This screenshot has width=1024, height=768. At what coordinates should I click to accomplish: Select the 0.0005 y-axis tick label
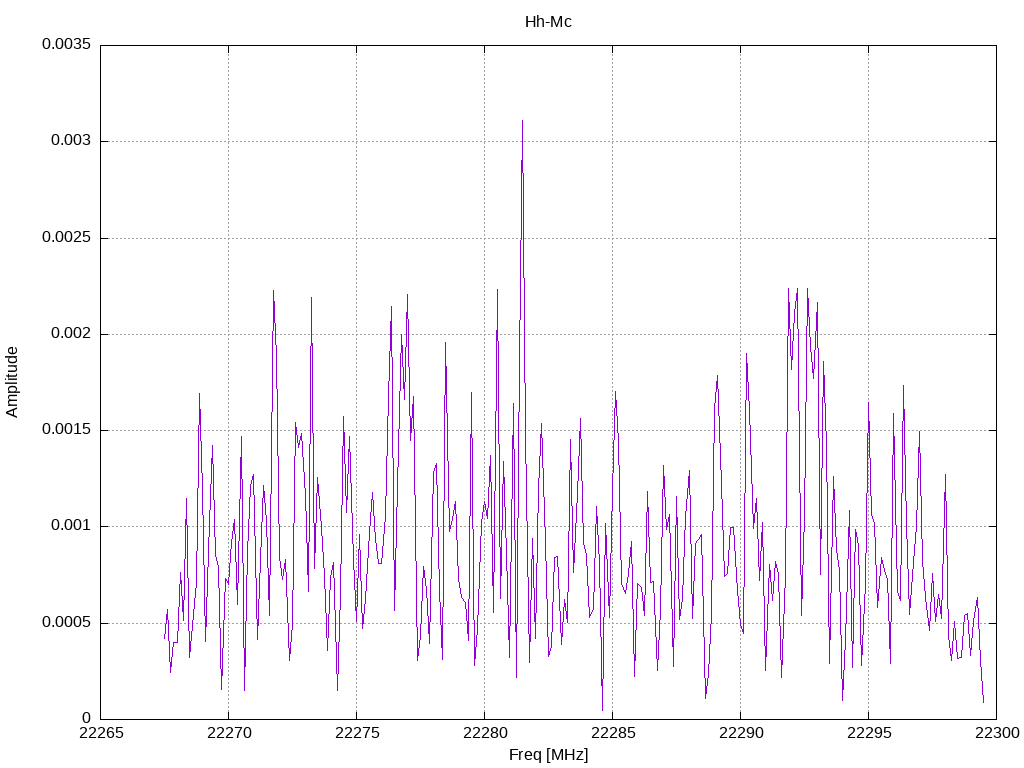[66, 622]
